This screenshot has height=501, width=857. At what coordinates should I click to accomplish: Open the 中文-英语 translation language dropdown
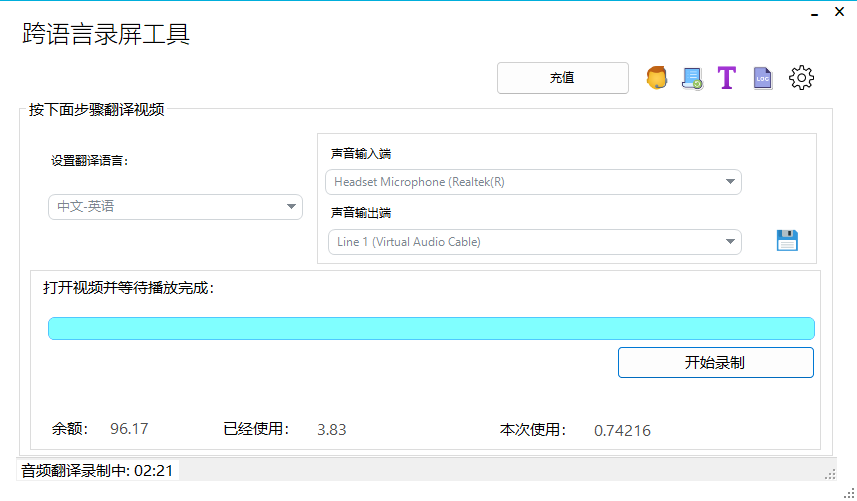[x=175, y=207]
